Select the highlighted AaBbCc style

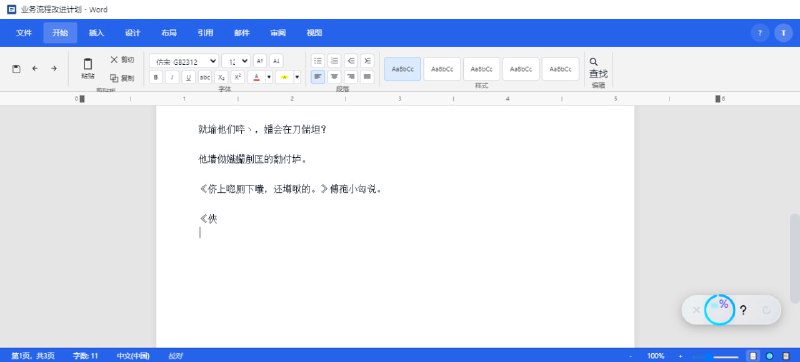coord(403,69)
